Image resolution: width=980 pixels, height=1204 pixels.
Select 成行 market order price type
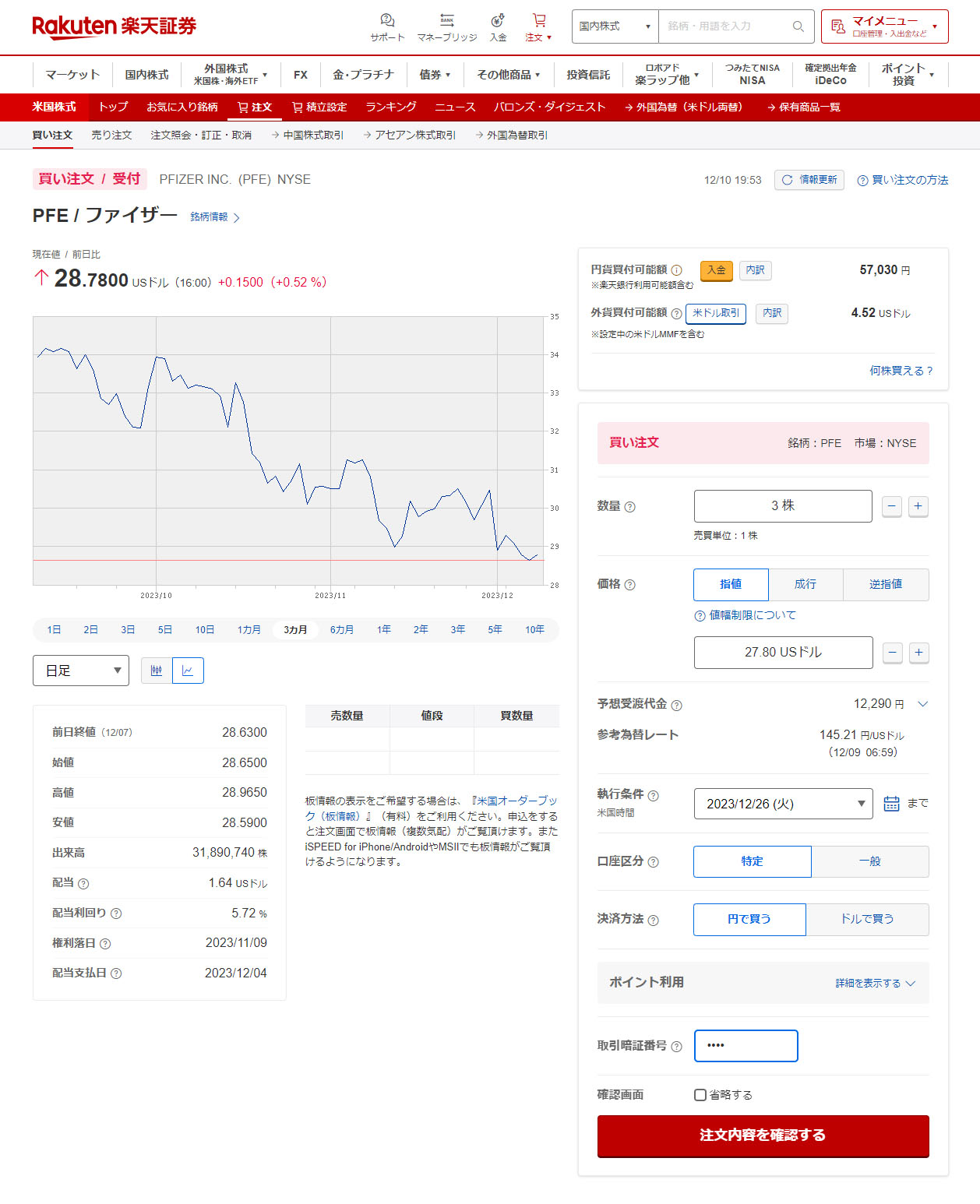pyautogui.click(x=806, y=584)
